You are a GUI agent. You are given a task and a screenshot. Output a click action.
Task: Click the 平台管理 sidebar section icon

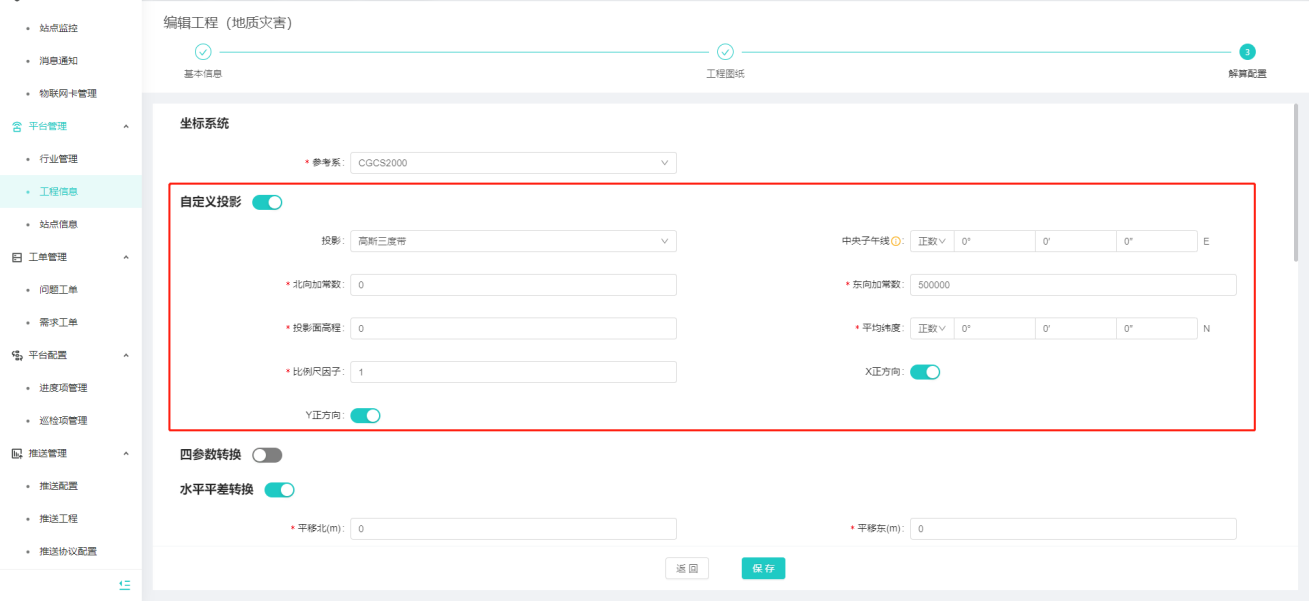16,126
